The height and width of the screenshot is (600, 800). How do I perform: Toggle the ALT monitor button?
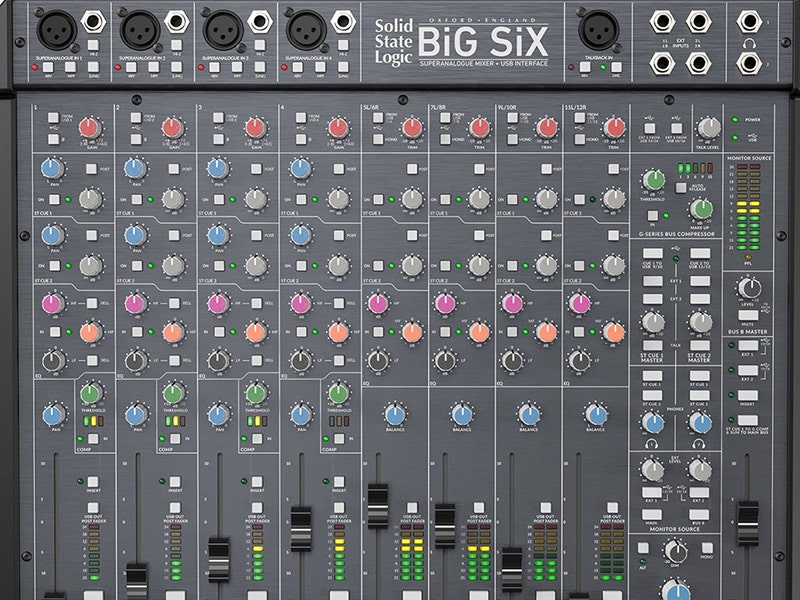[x=643, y=548]
